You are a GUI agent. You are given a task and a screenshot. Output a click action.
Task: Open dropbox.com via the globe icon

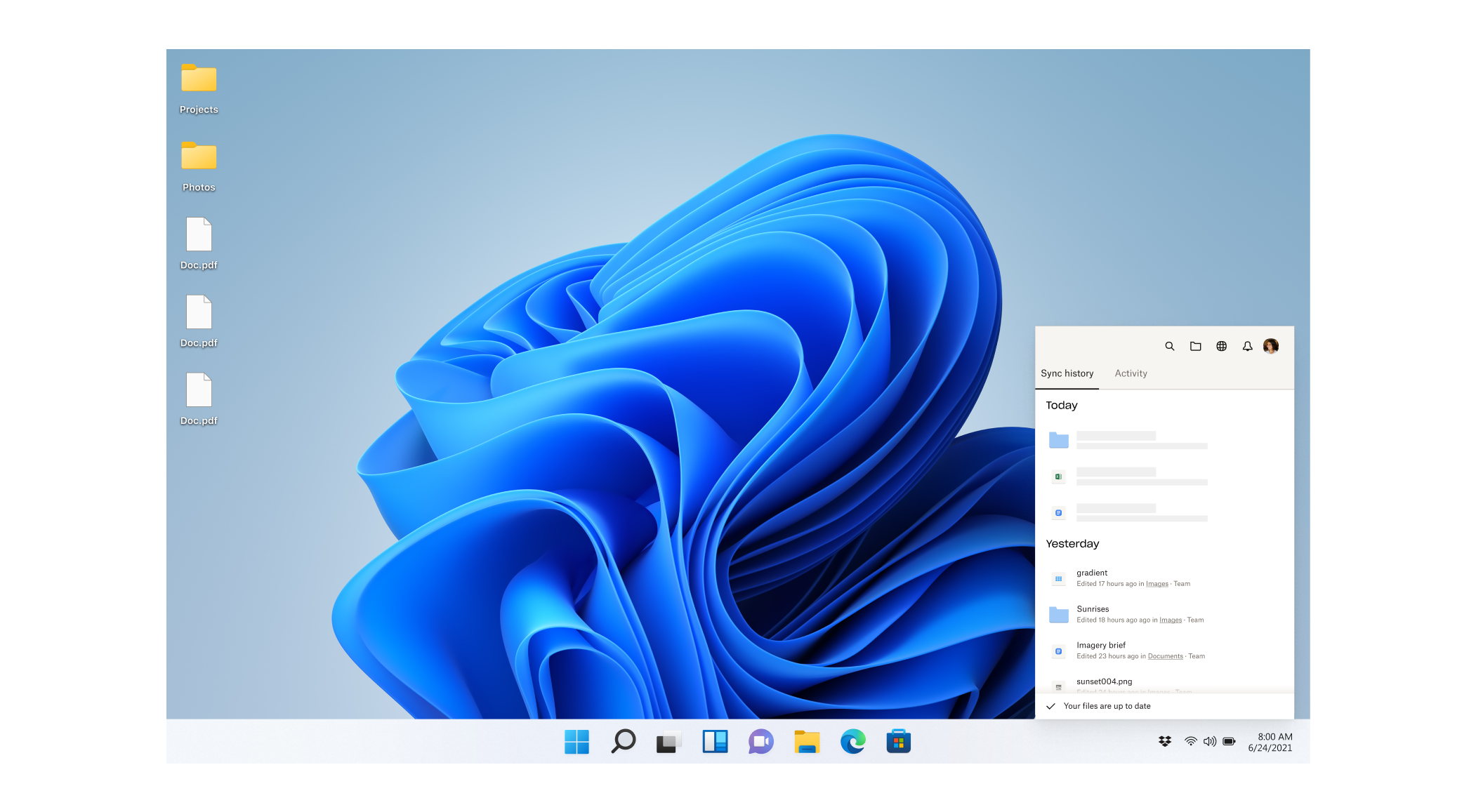point(1221,346)
